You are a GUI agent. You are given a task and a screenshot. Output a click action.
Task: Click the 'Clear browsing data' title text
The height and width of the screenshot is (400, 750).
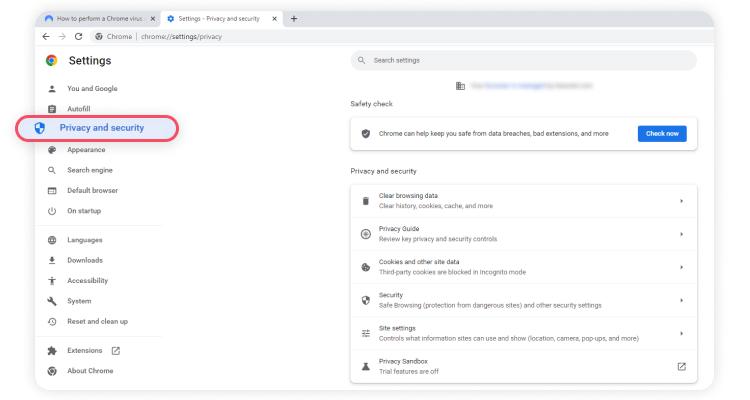click(x=408, y=196)
